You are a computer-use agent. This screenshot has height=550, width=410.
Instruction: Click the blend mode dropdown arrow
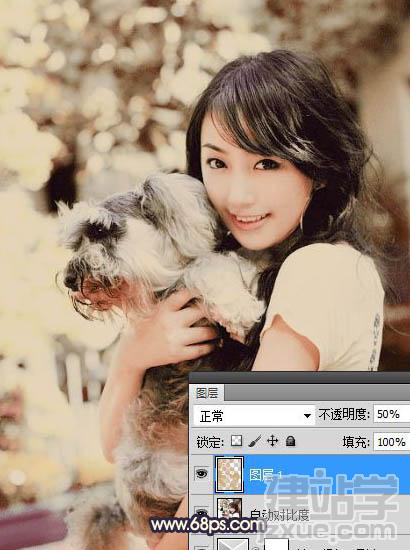click(307, 416)
